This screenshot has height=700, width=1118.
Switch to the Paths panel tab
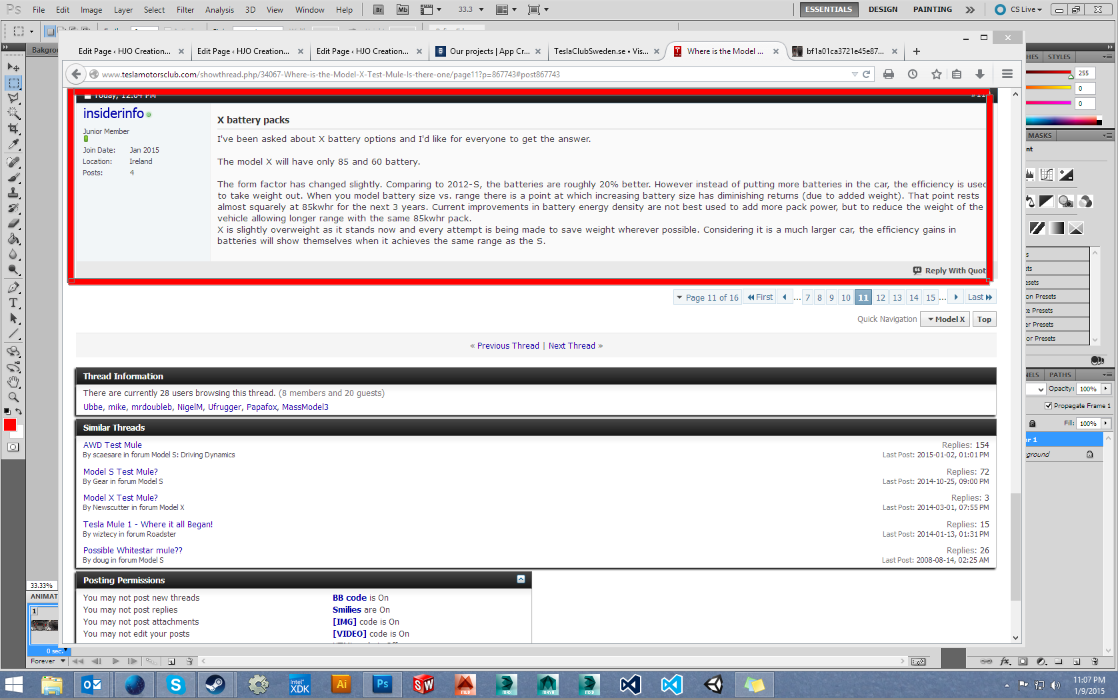pos(1060,375)
